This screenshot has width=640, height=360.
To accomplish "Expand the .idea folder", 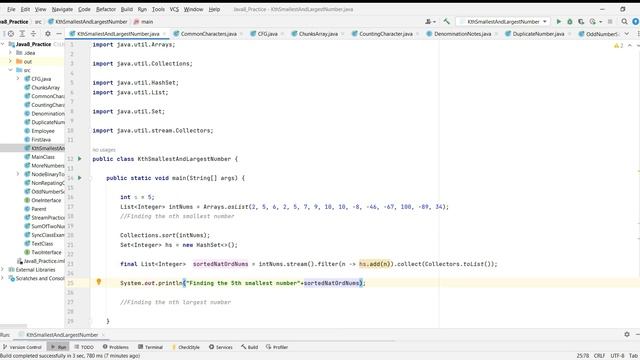I will pyautogui.click(x=11, y=53).
